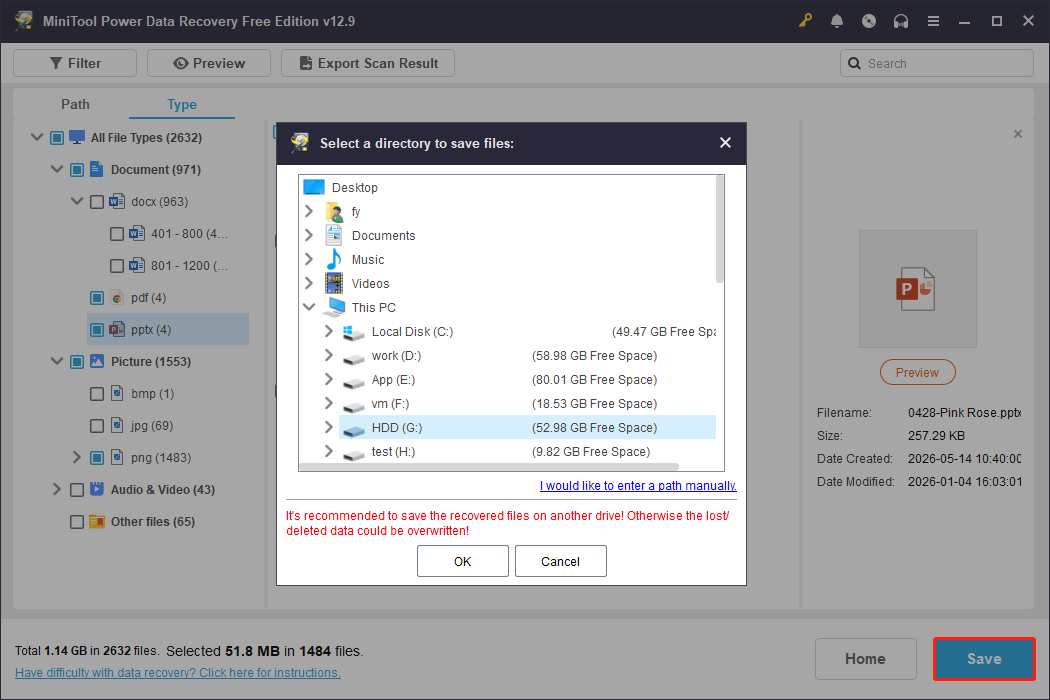Click the Home button
1050x700 pixels.
pos(865,659)
